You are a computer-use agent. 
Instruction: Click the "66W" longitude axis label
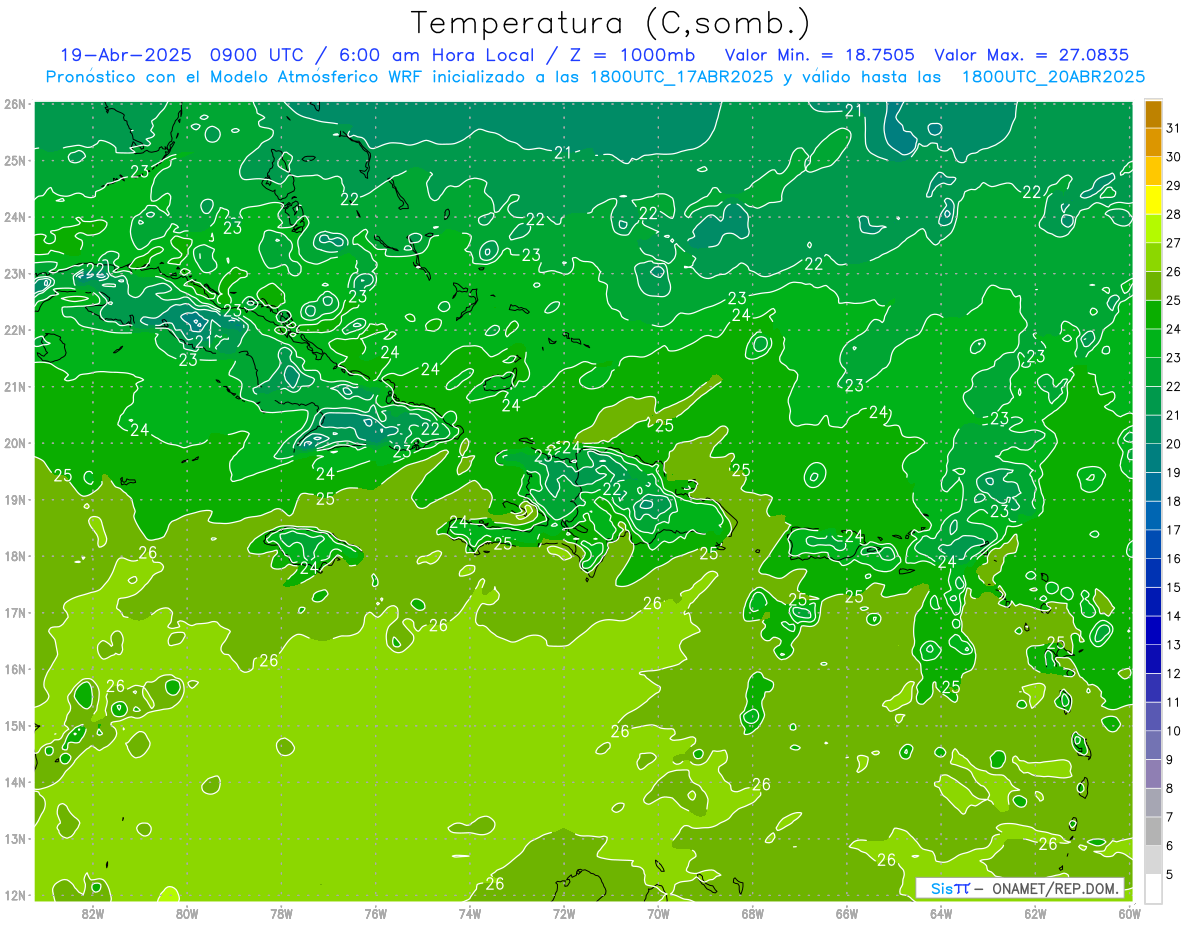[847, 913]
